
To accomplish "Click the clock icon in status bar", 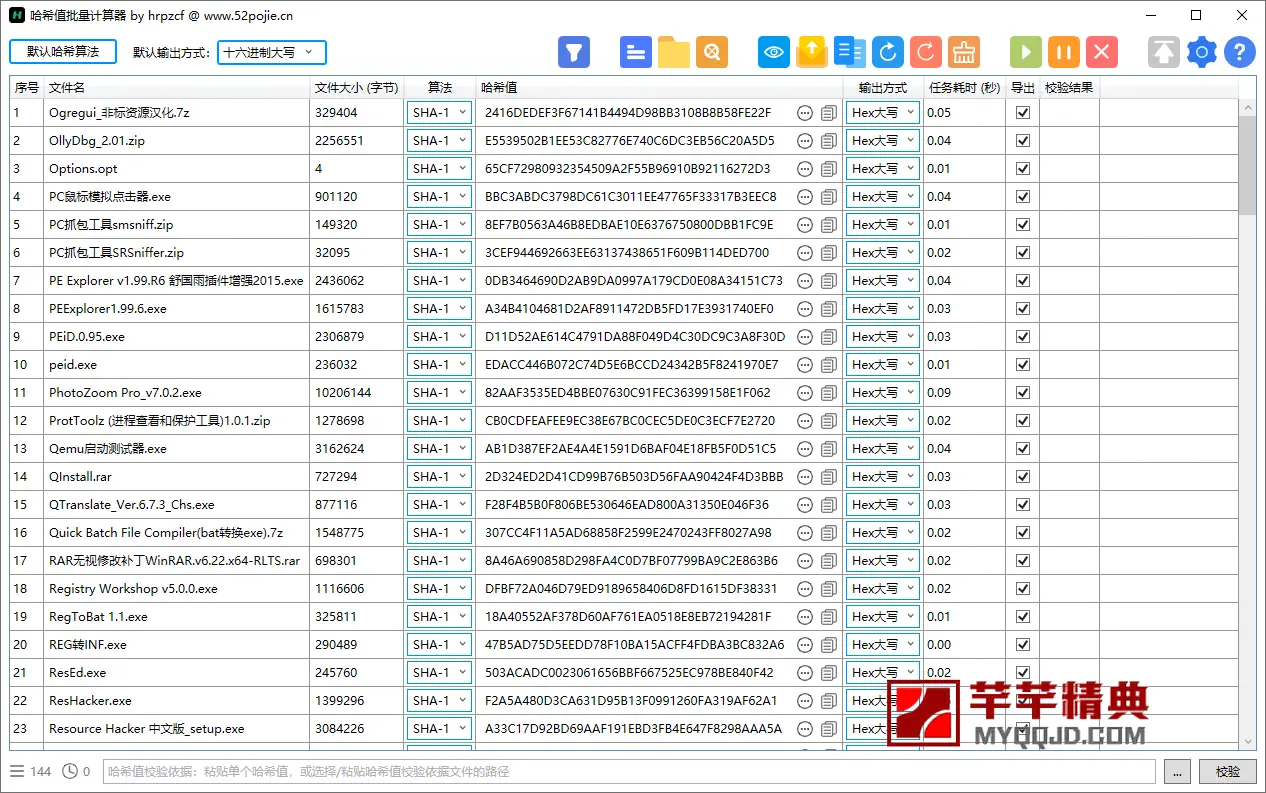I will [x=70, y=771].
